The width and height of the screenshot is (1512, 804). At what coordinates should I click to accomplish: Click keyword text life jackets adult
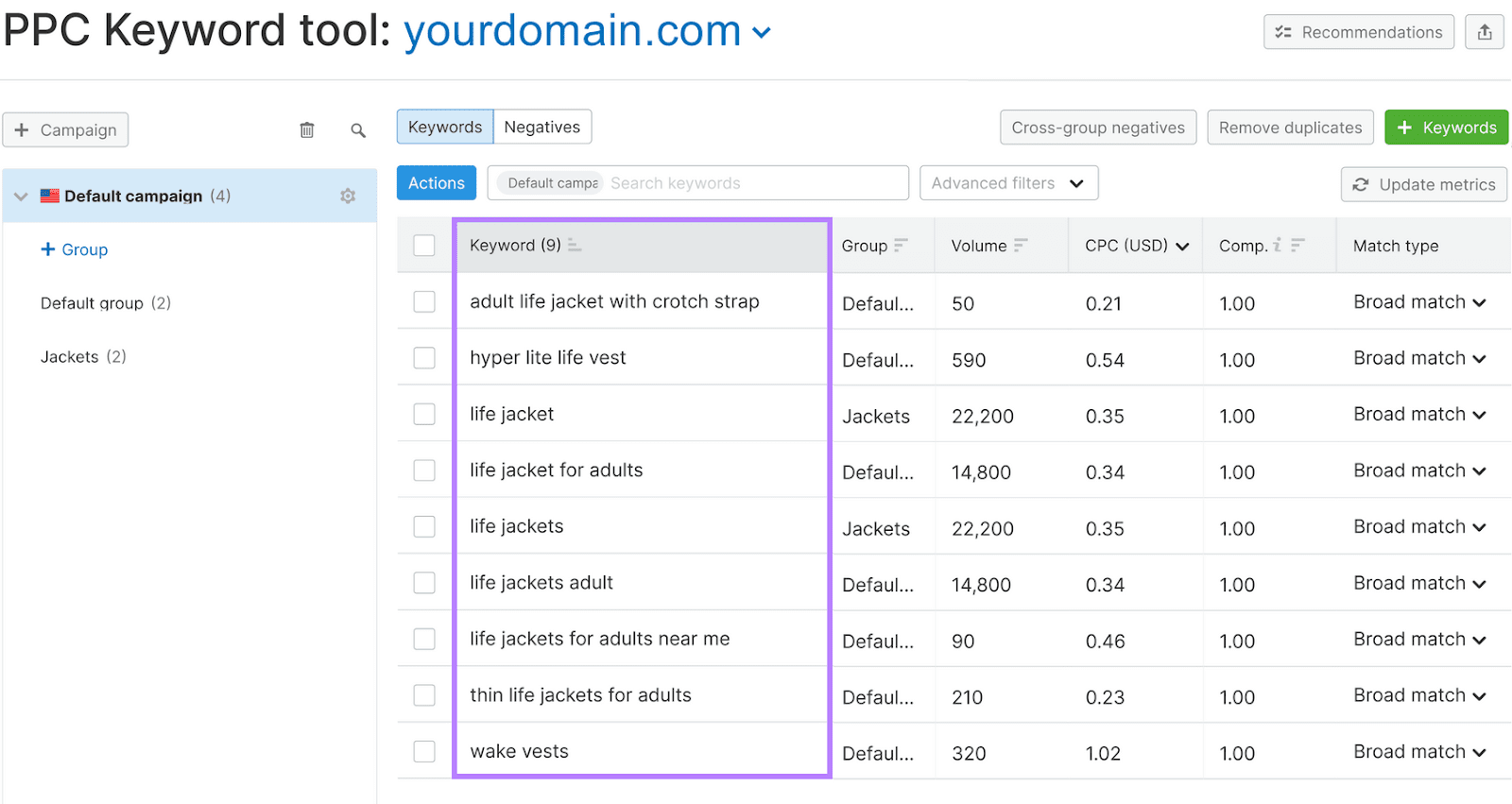coord(541,583)
